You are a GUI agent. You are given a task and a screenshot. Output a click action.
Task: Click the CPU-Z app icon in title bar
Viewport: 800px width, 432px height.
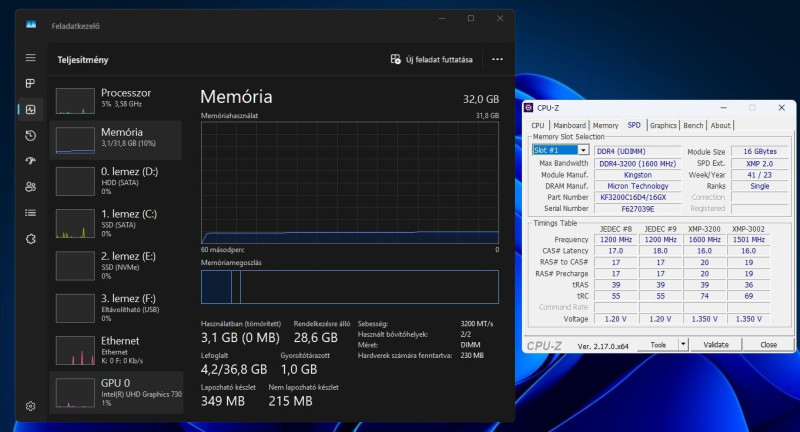529,108
